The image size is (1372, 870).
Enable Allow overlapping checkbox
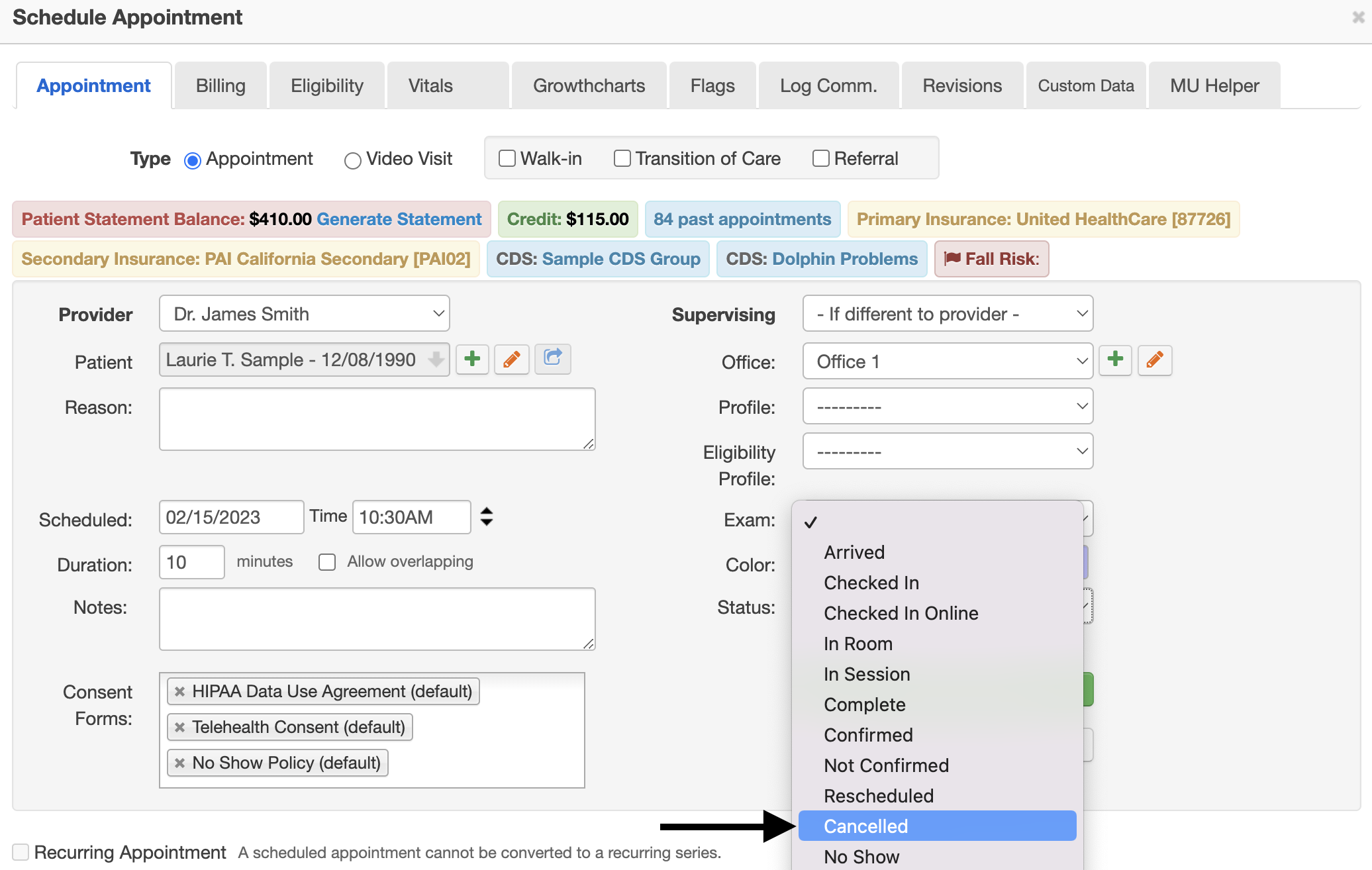[x=327, y=562]
